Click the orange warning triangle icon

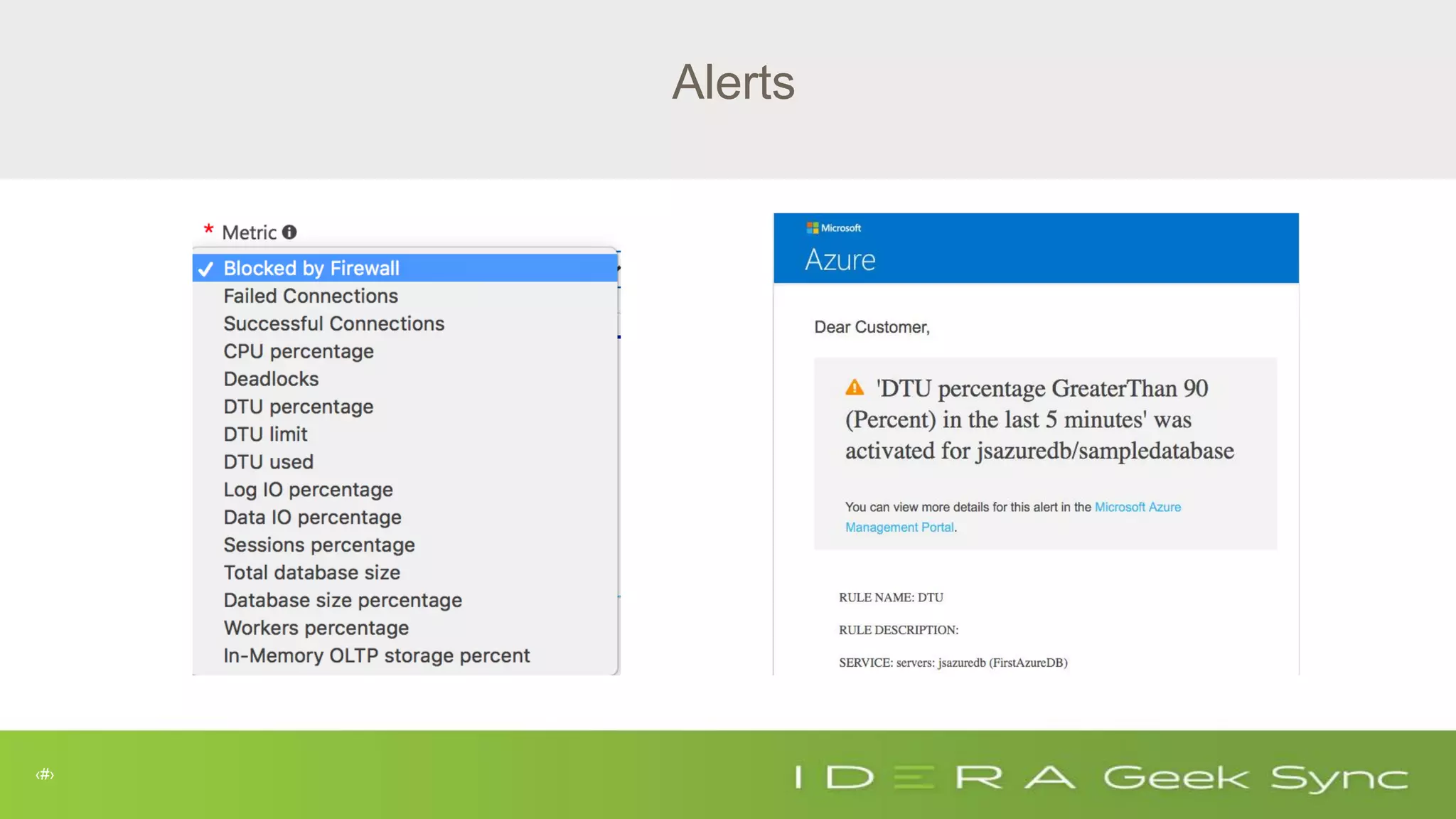(x=855, y=387)
